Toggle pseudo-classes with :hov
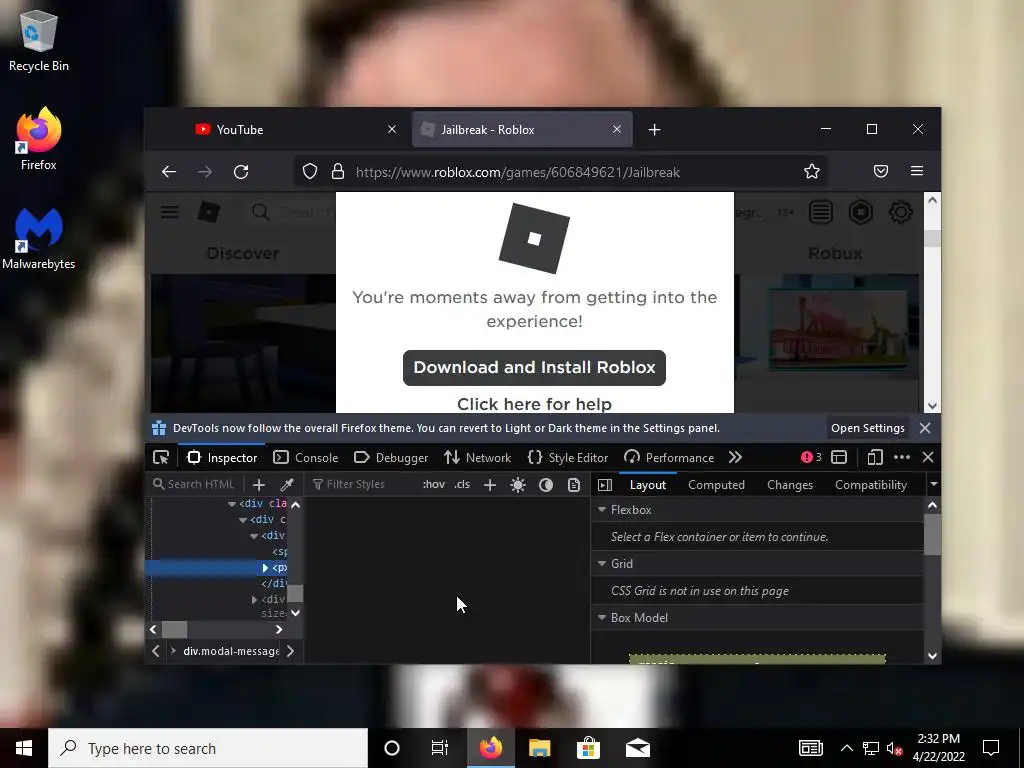Viewport: 1024px width, 768px height. (x=434, y=485)
